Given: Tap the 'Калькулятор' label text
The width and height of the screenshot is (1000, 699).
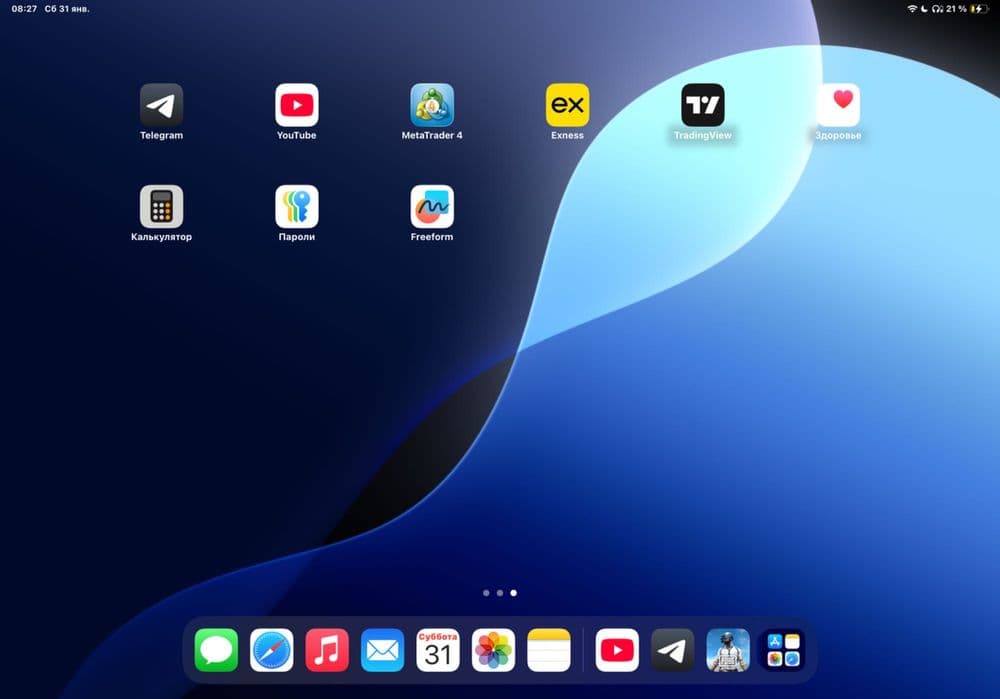Looking at the screenshot, I should [x=161, y=237].
